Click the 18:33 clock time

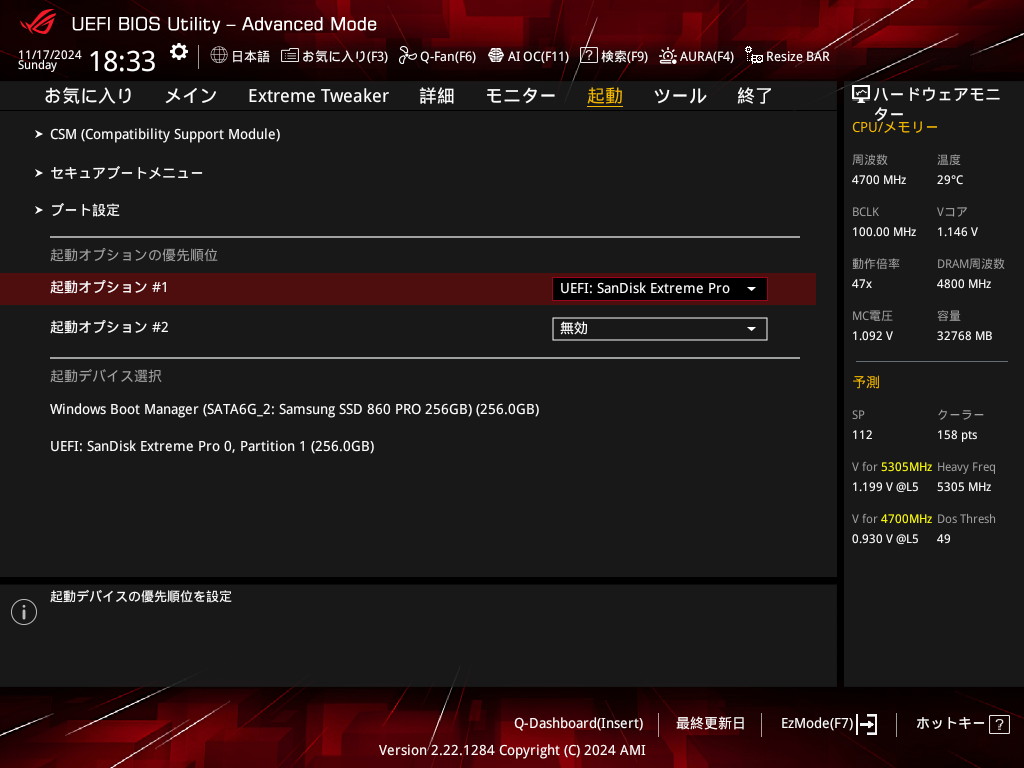[122, 61]
